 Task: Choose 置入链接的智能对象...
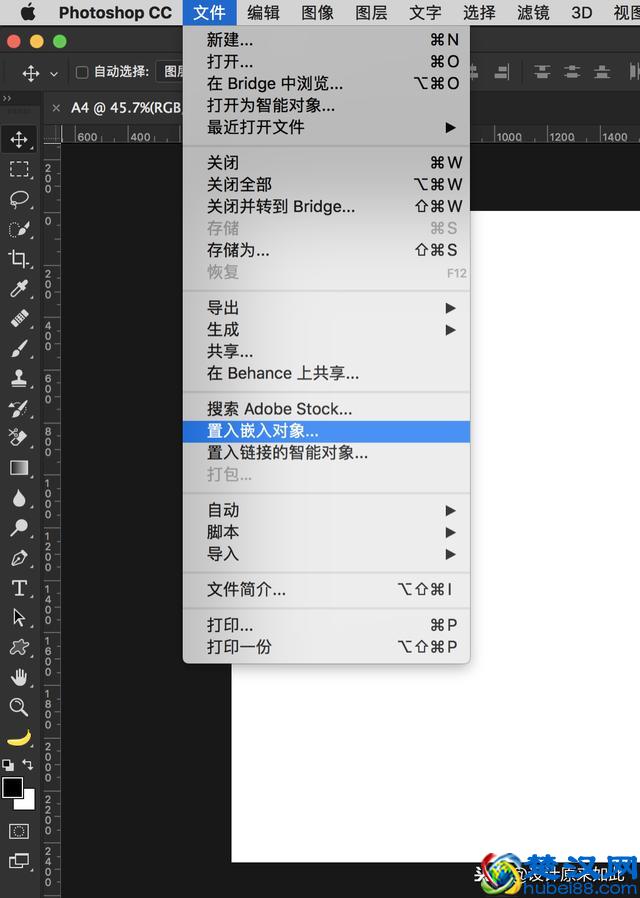pos(326,453)
